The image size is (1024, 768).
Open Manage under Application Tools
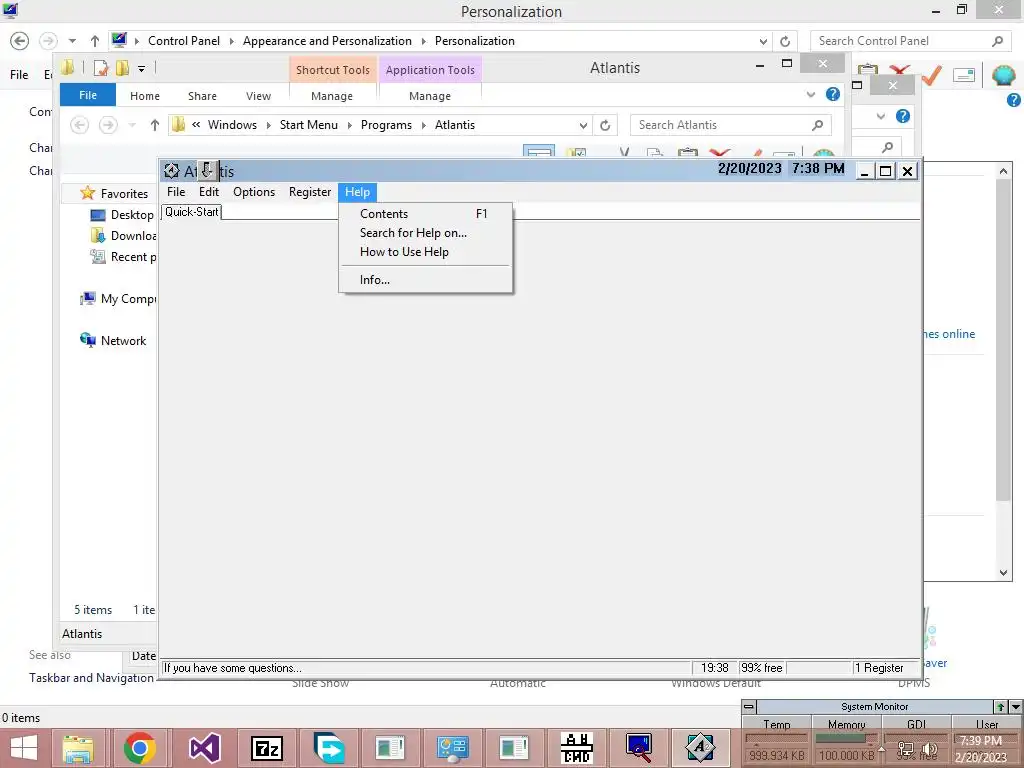click(430, 96)
